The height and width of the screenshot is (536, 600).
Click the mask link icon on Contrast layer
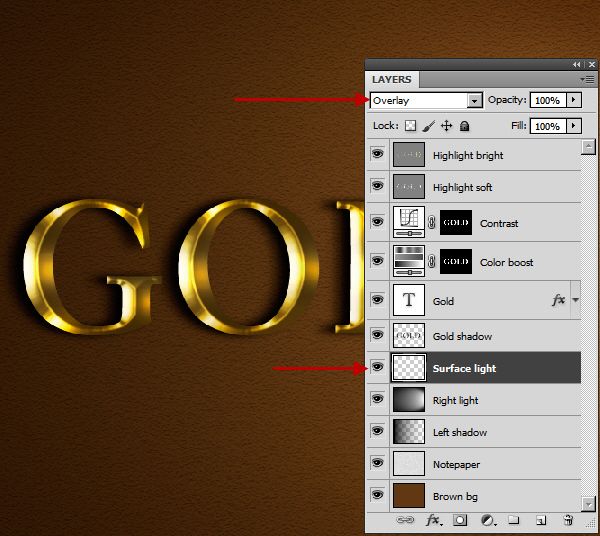coord(432,222)
